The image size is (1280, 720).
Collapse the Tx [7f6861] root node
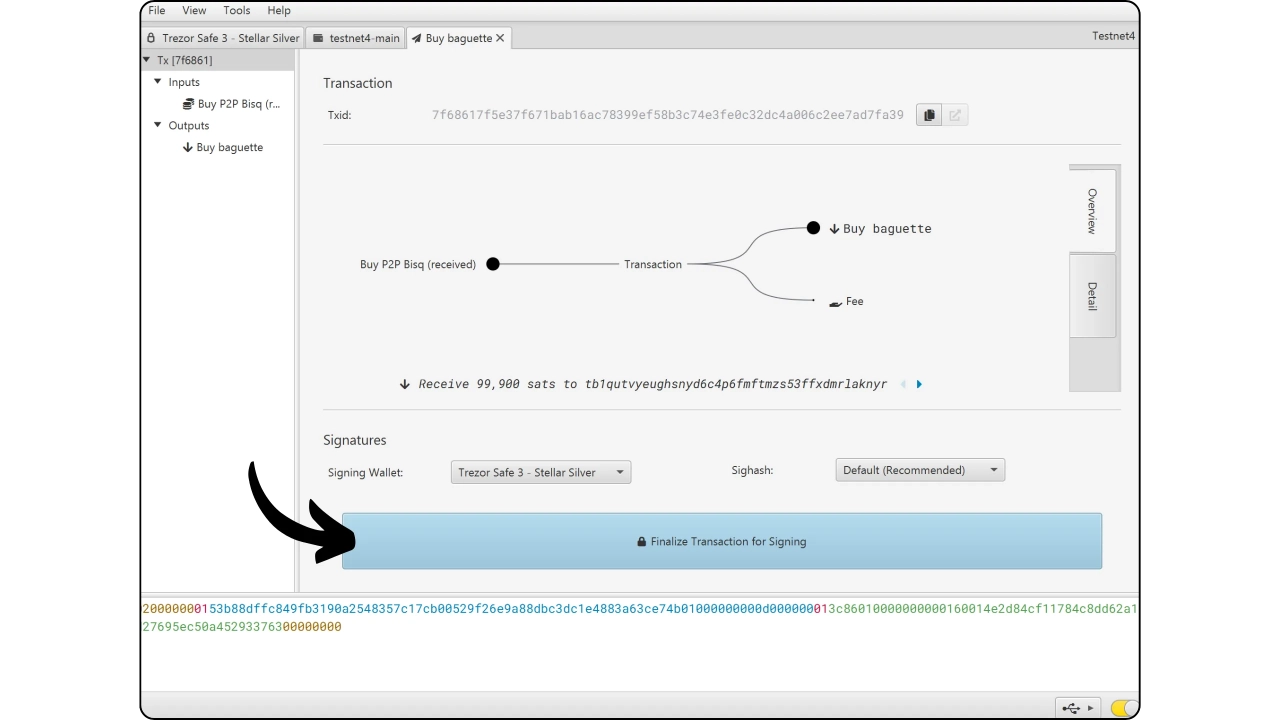tap(147, 60)
